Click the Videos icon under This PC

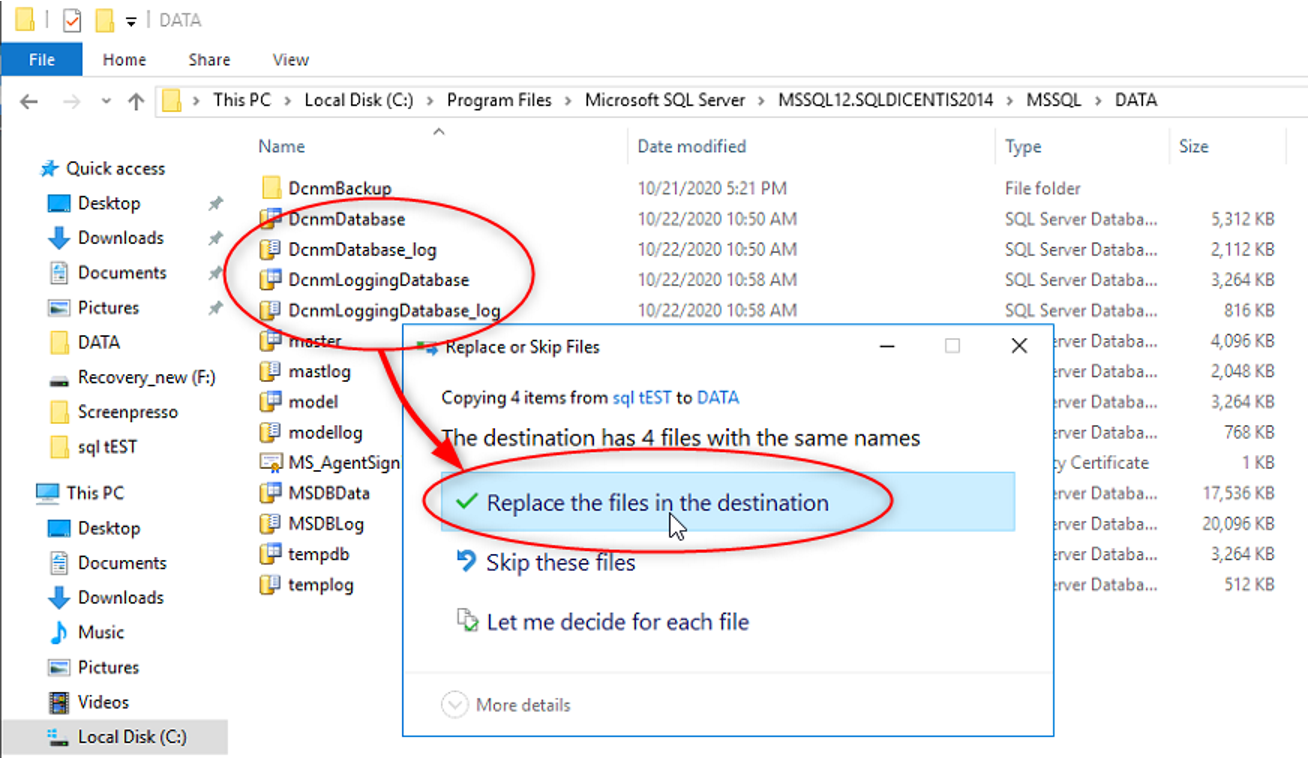pos(59,703)
